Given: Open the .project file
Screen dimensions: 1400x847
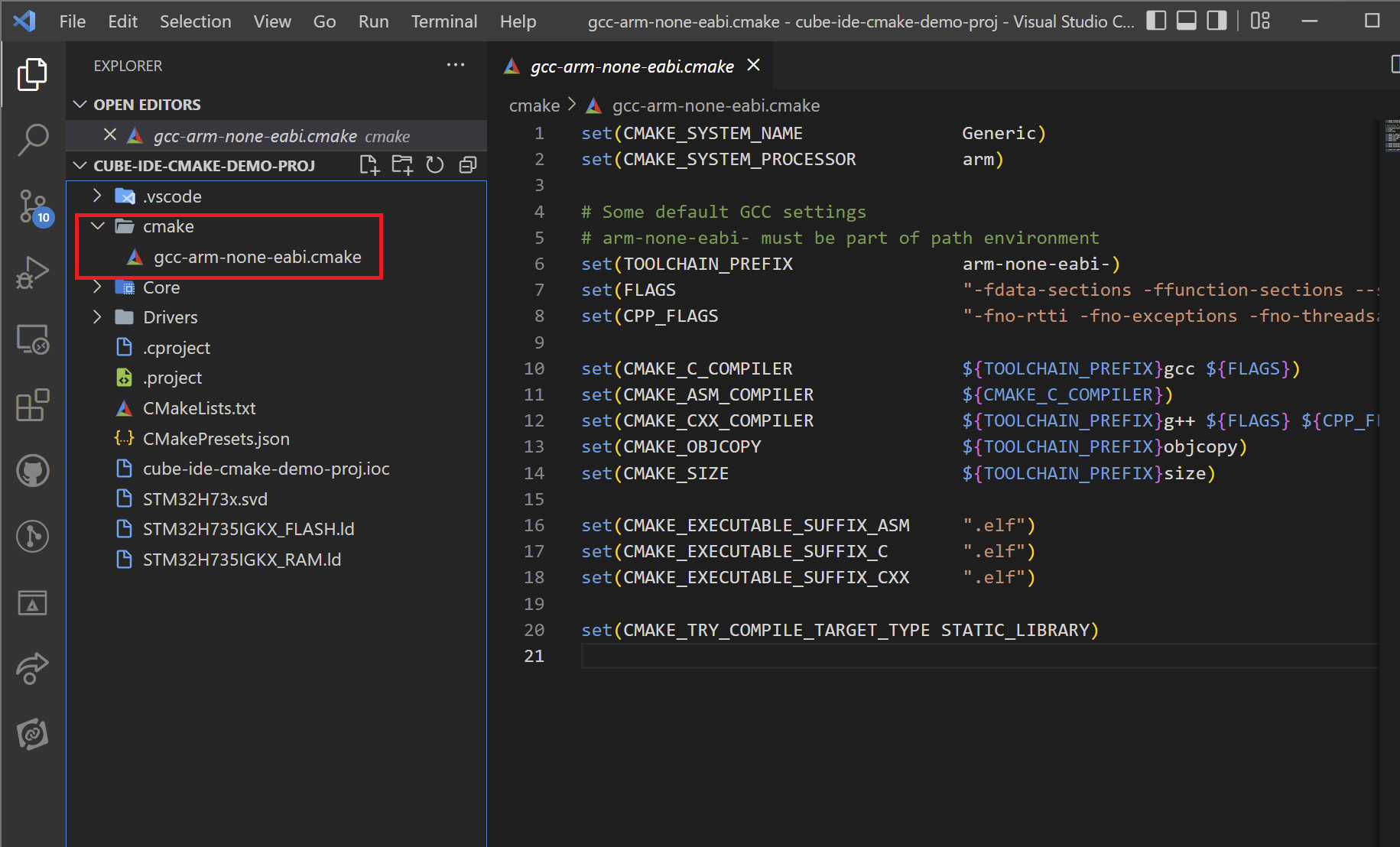Looking at the screenshot, I should 173,378.
